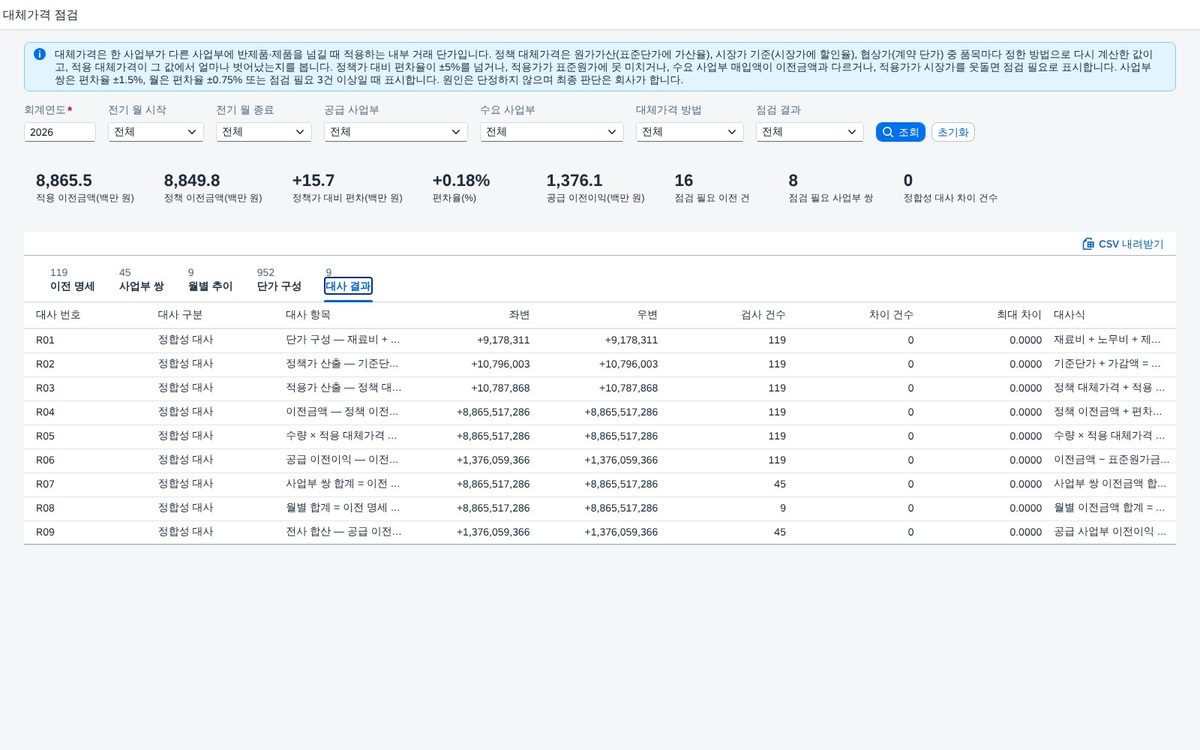1200x750 pixels.
Task: Click the info icon in the message strip
Action: 39,54
